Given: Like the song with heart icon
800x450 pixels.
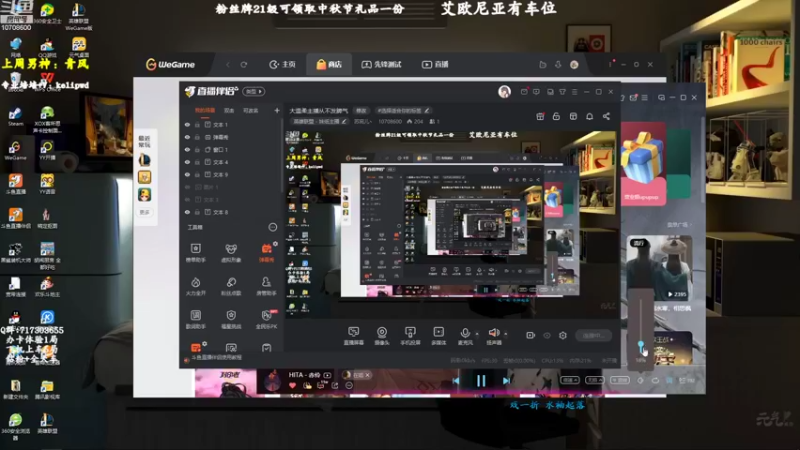Looking at the screenshot, I should tap(292, 386).
